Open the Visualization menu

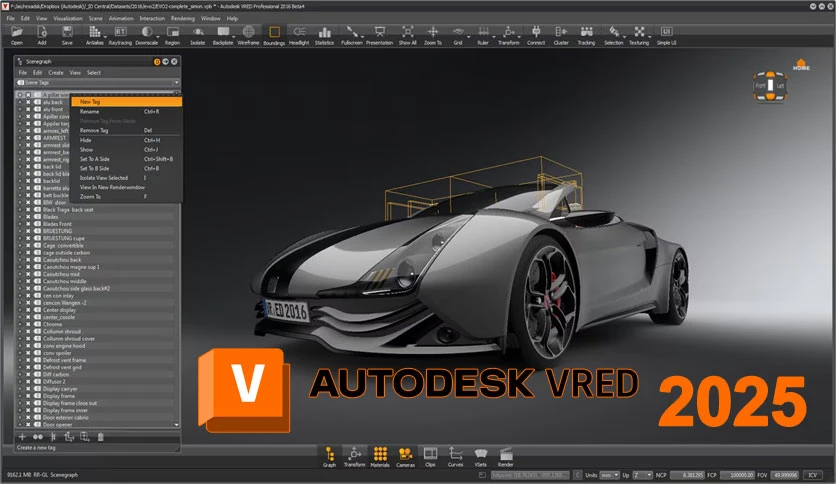coord(68,18)
